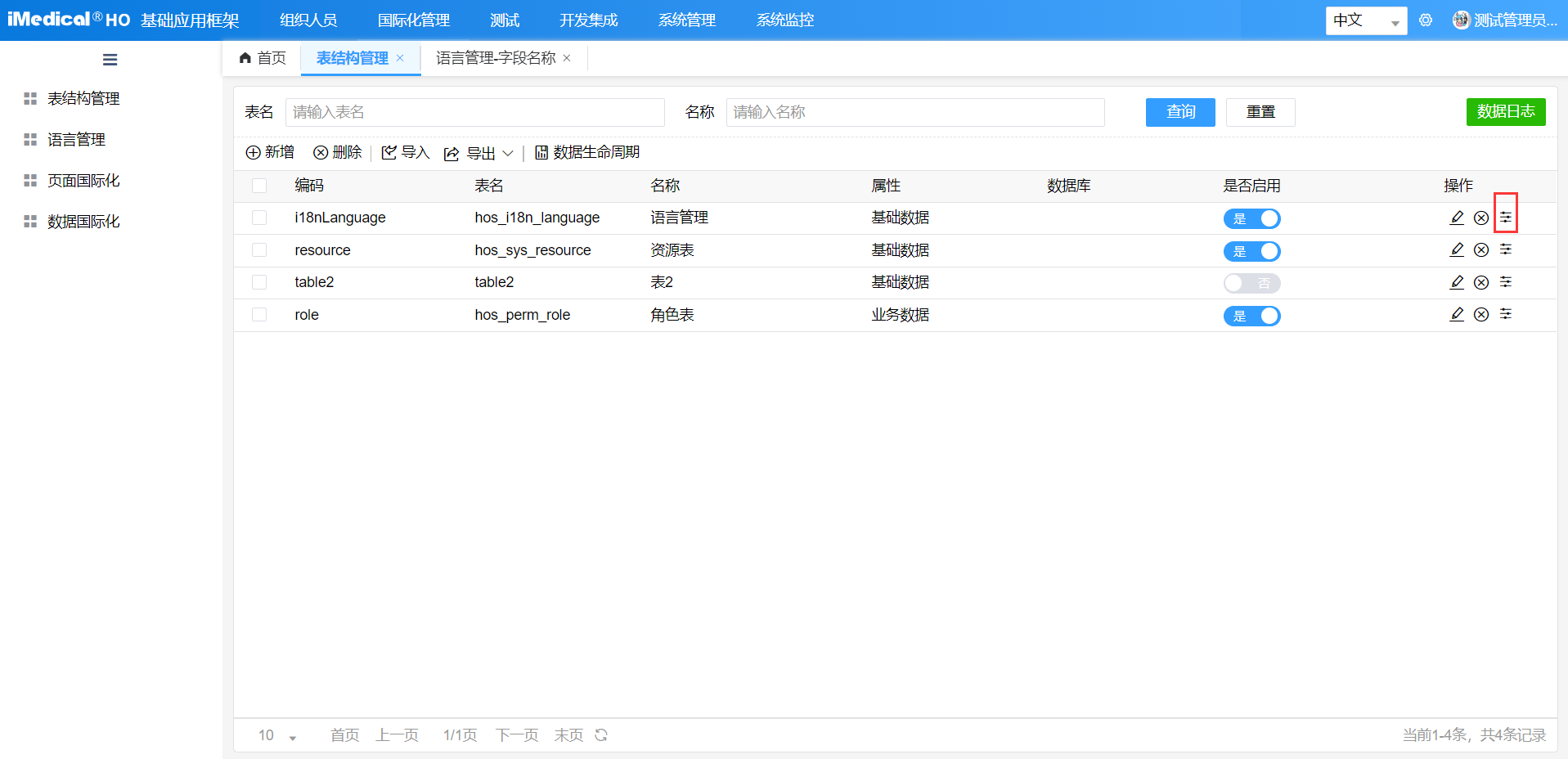Viewport: 1568px width, 759px height.
Task: Refresh the table list
Action: [601, 734]
